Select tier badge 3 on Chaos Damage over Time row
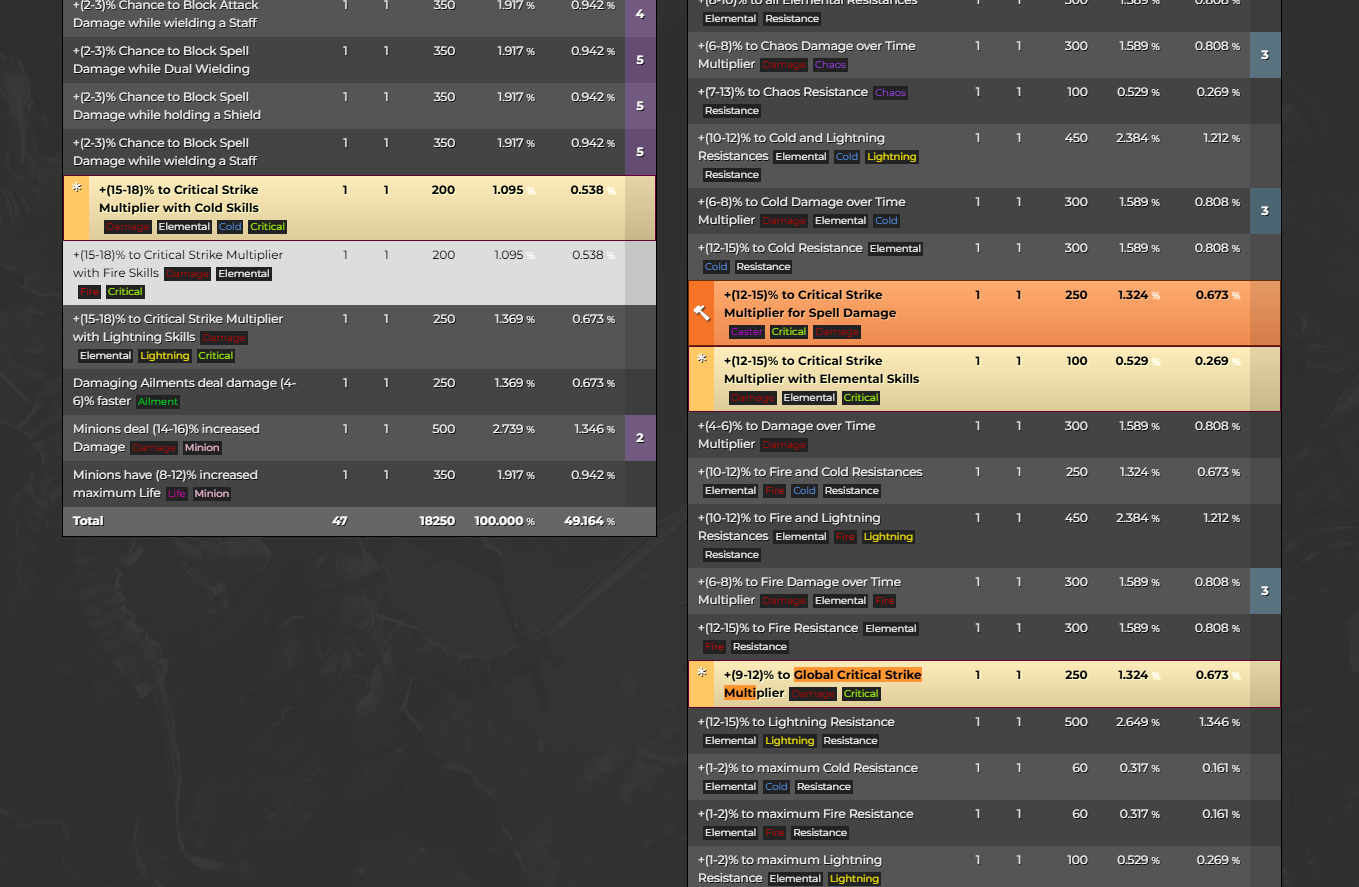Image resolution: width=1359 pixels, height=887 pixels. click(1265, 55)
